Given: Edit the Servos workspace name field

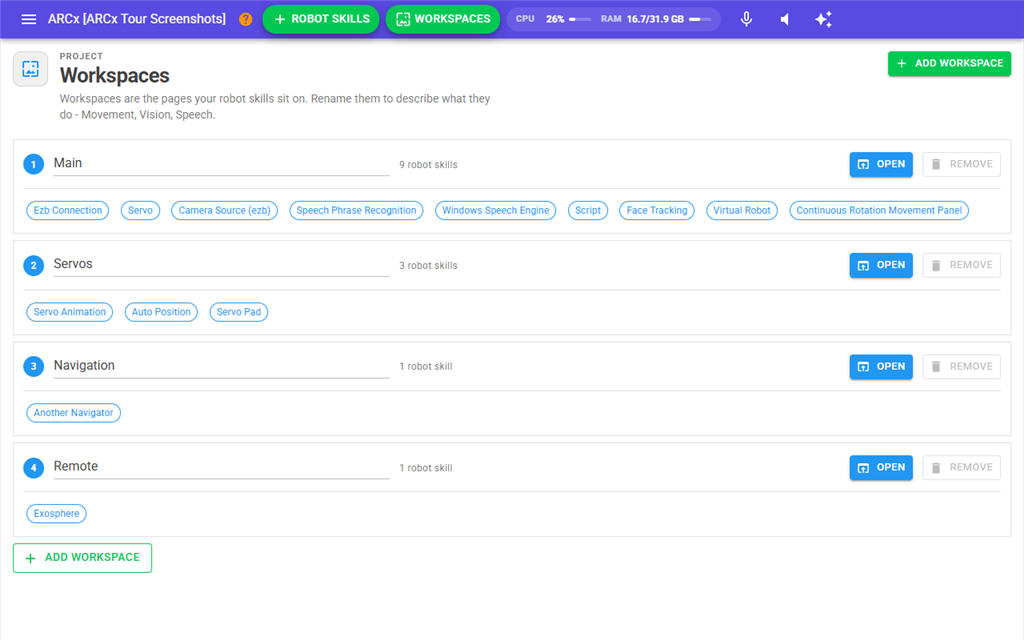Looking at the screenshot, I should [221, 264].
